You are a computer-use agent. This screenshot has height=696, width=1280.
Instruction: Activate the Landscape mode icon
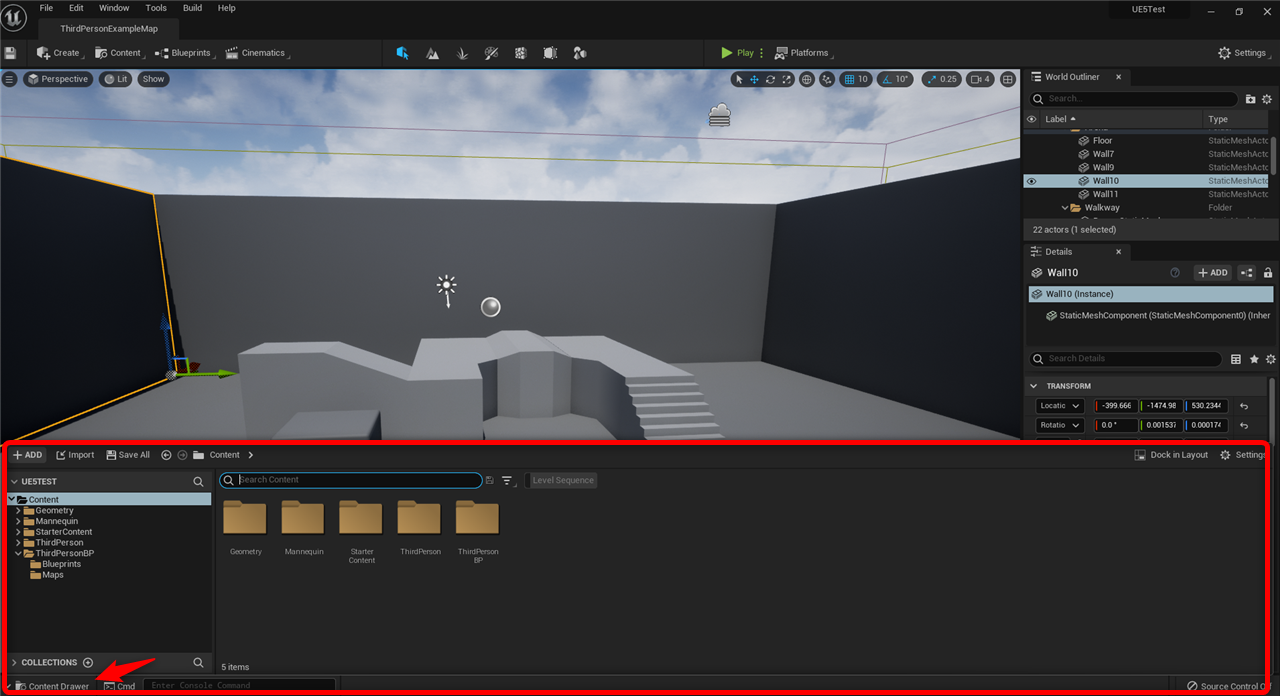432,53
